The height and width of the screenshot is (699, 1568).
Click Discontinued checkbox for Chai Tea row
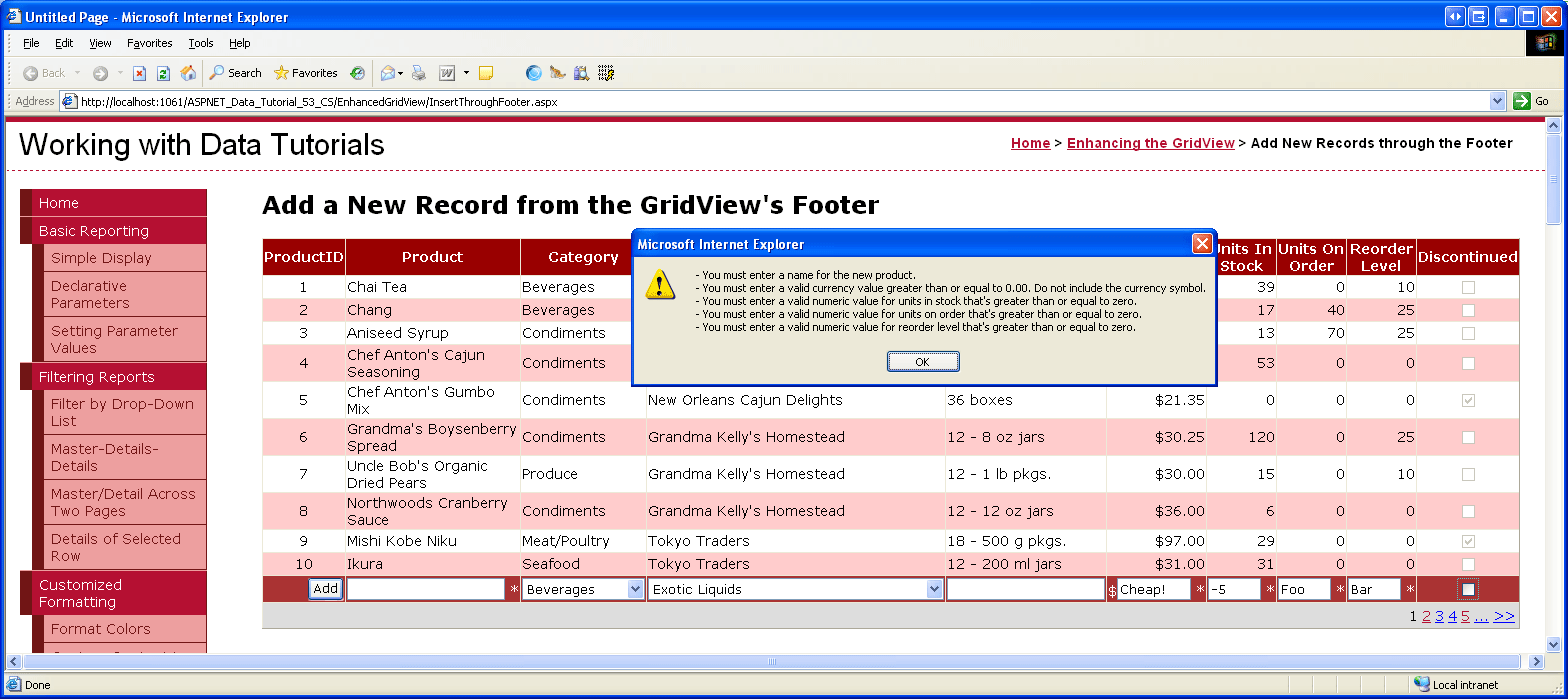[1468, 287]
